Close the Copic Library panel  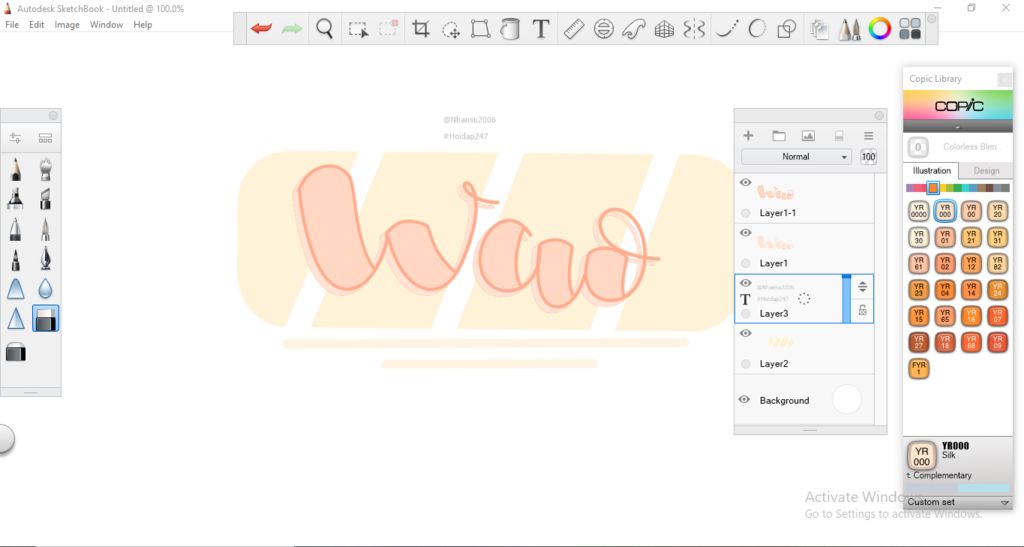tap(1004, 79)
